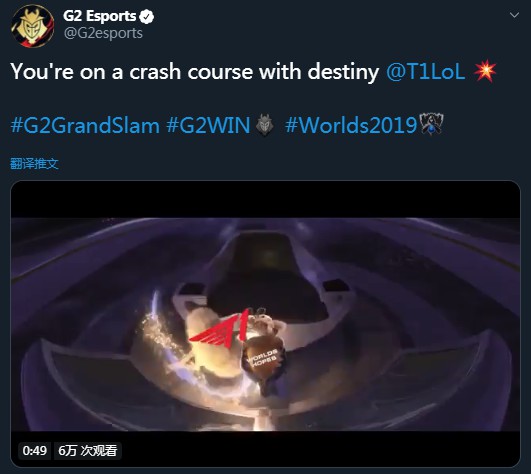Play the embedded tweet video
The image size is (531, 474).
coord(266,324)
